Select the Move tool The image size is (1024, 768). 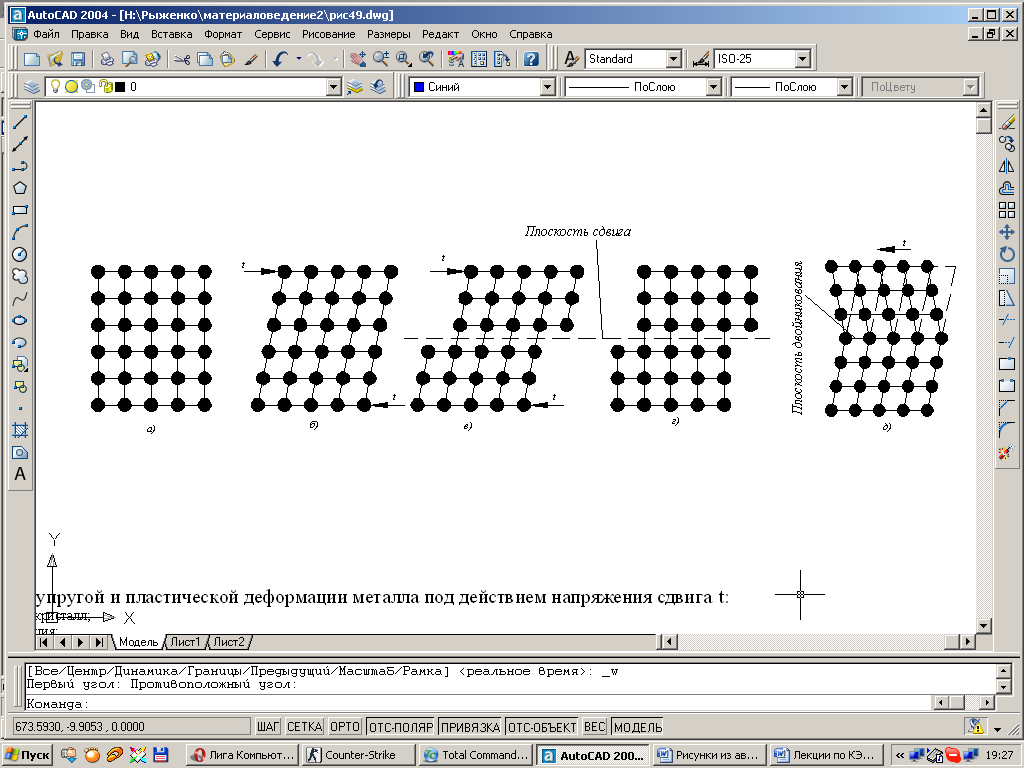tap(1007, 232)
